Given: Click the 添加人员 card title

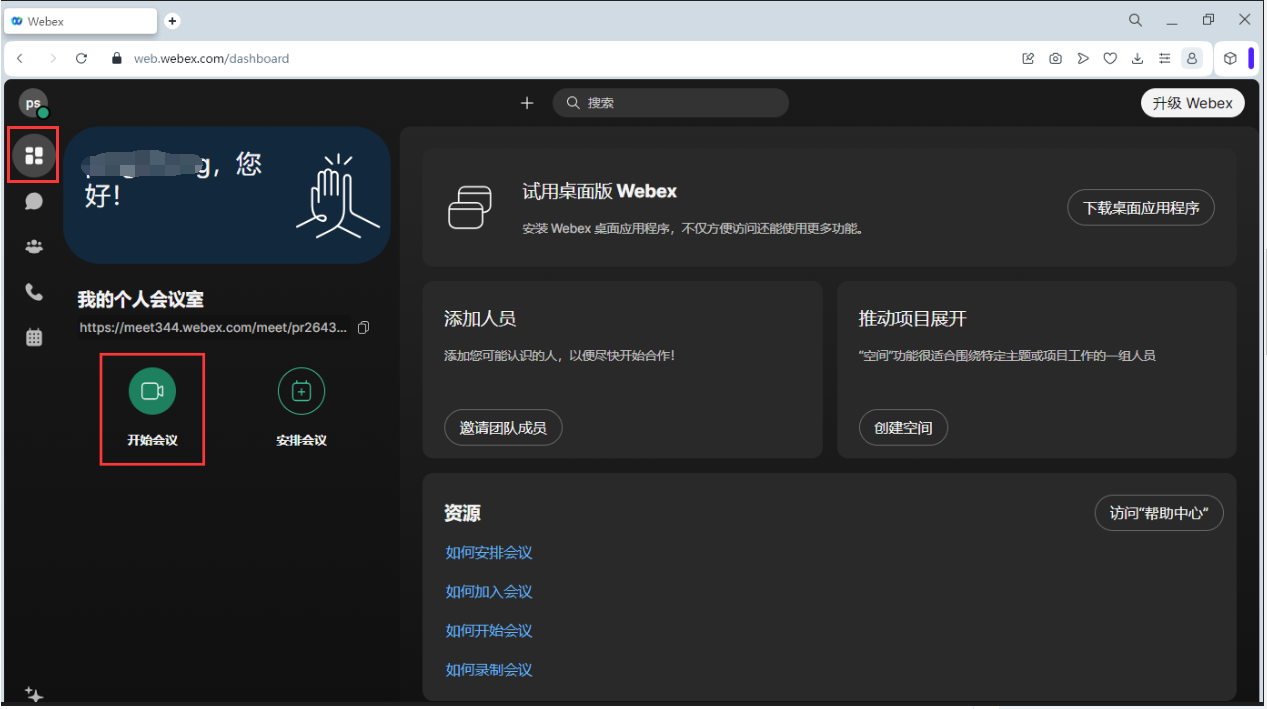Looking at the screenshot, I should coord(480,319).
